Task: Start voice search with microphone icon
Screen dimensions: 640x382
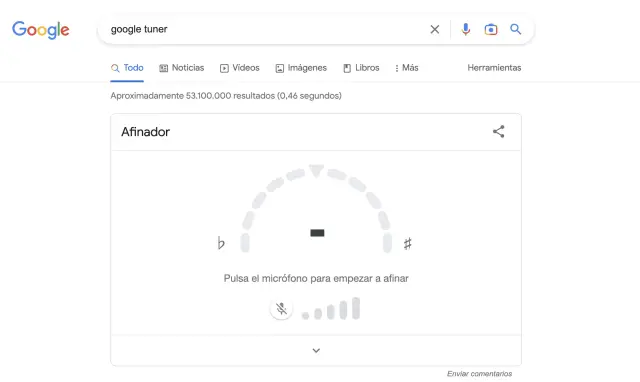Action: point(466,29)
